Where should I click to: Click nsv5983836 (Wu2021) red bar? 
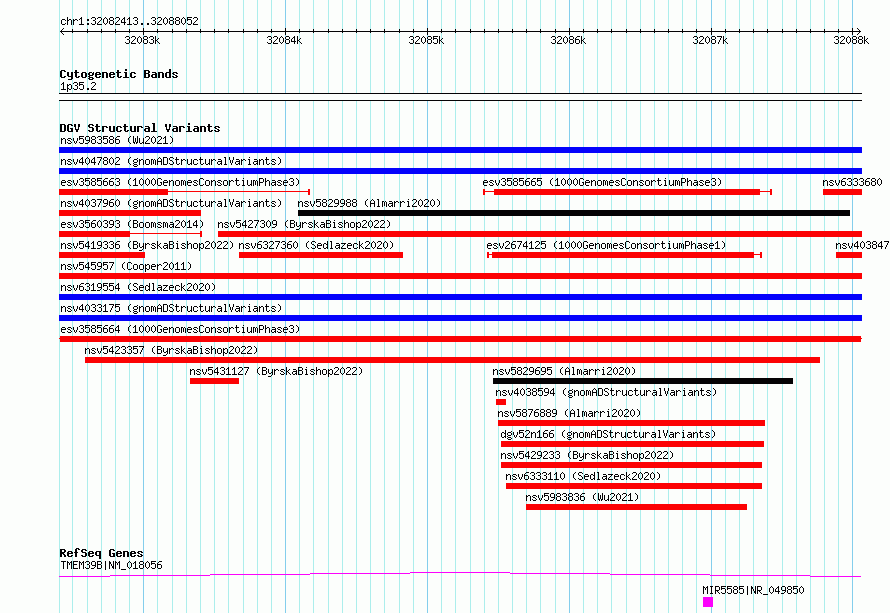(x=636, y=507)
